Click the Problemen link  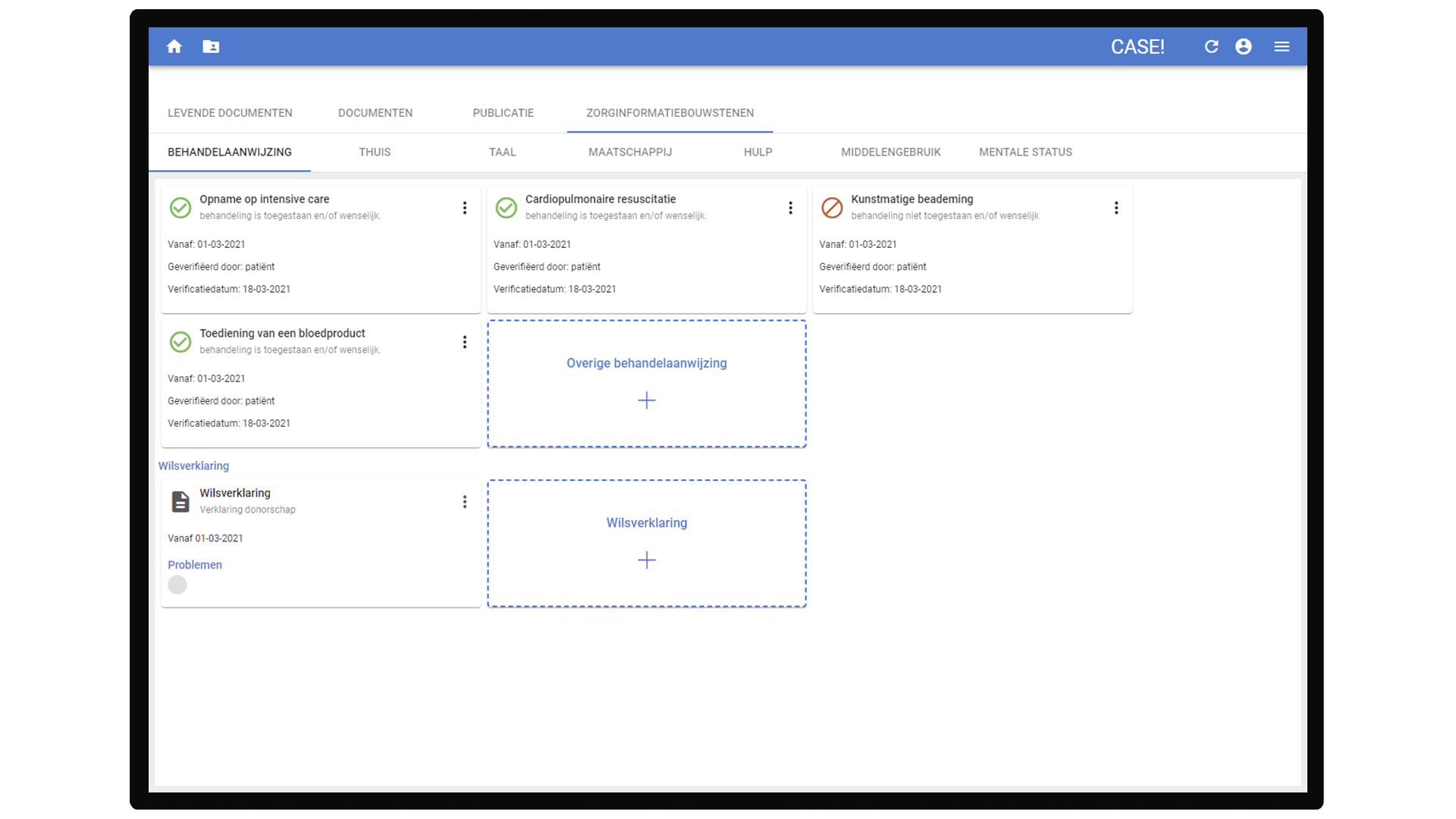[x=195, y=565]
